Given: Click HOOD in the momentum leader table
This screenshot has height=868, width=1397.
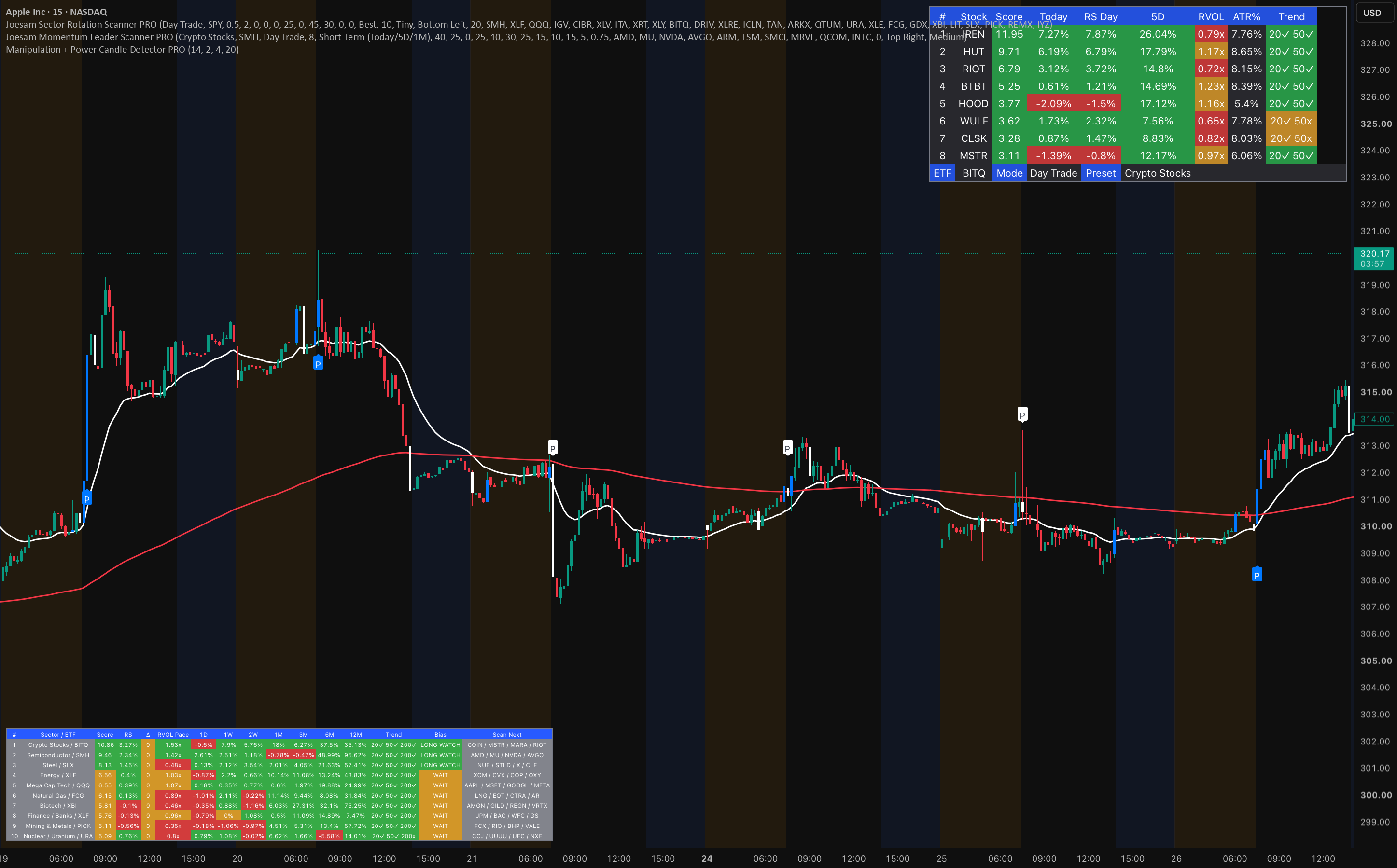Looking at the screenshot, I should pos(974,104).
